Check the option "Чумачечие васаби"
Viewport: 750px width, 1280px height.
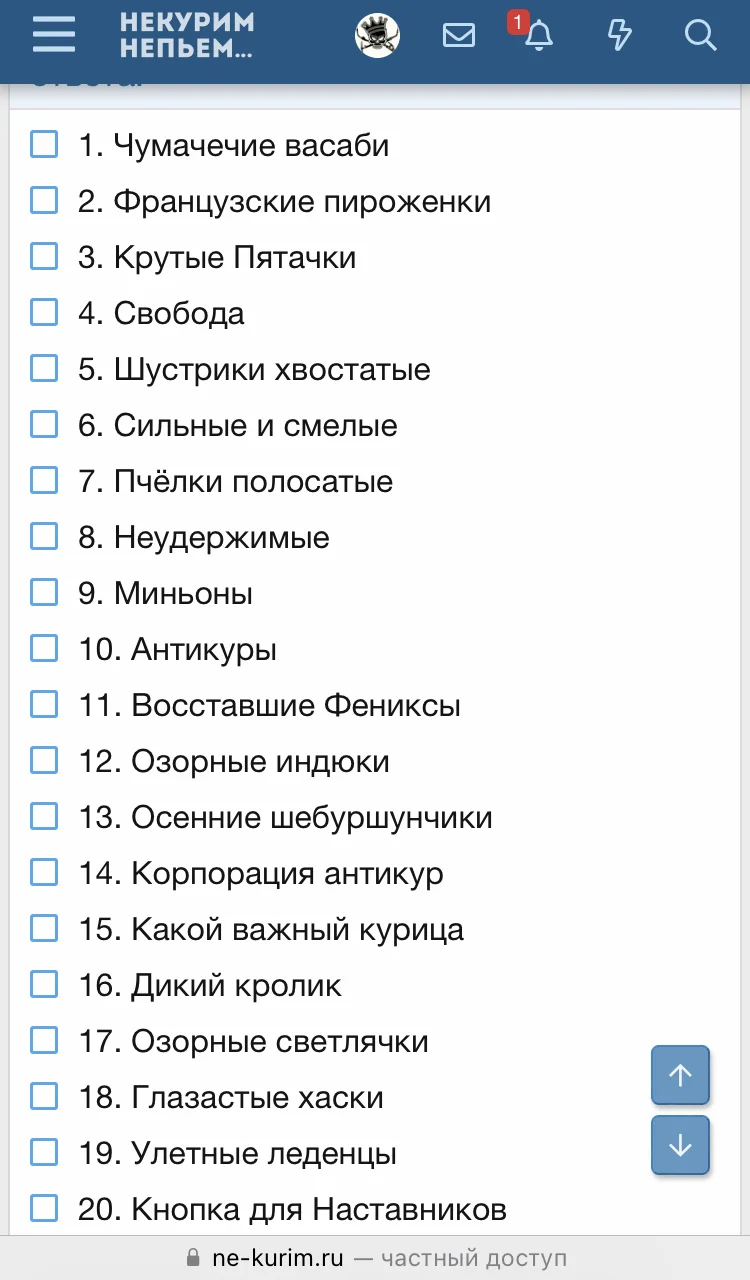pyautogui.click(x=44, y=144)
